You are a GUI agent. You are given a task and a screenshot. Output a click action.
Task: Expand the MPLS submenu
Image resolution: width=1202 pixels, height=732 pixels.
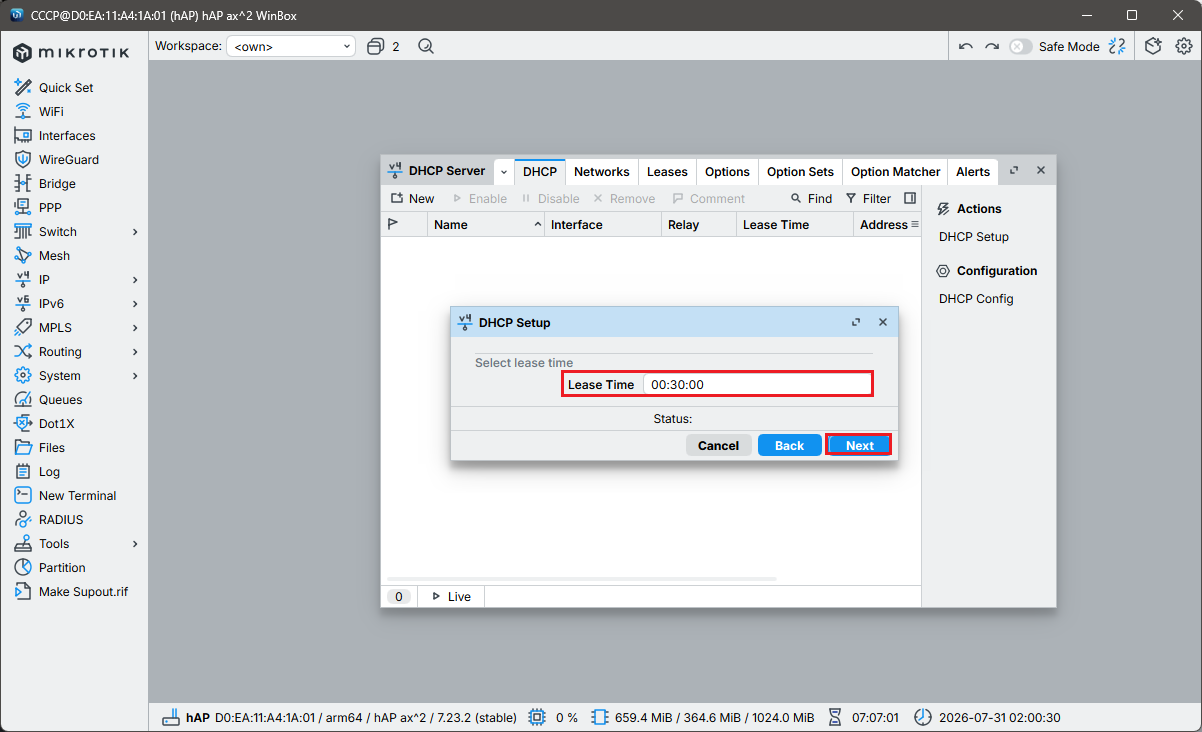point(135,327)
